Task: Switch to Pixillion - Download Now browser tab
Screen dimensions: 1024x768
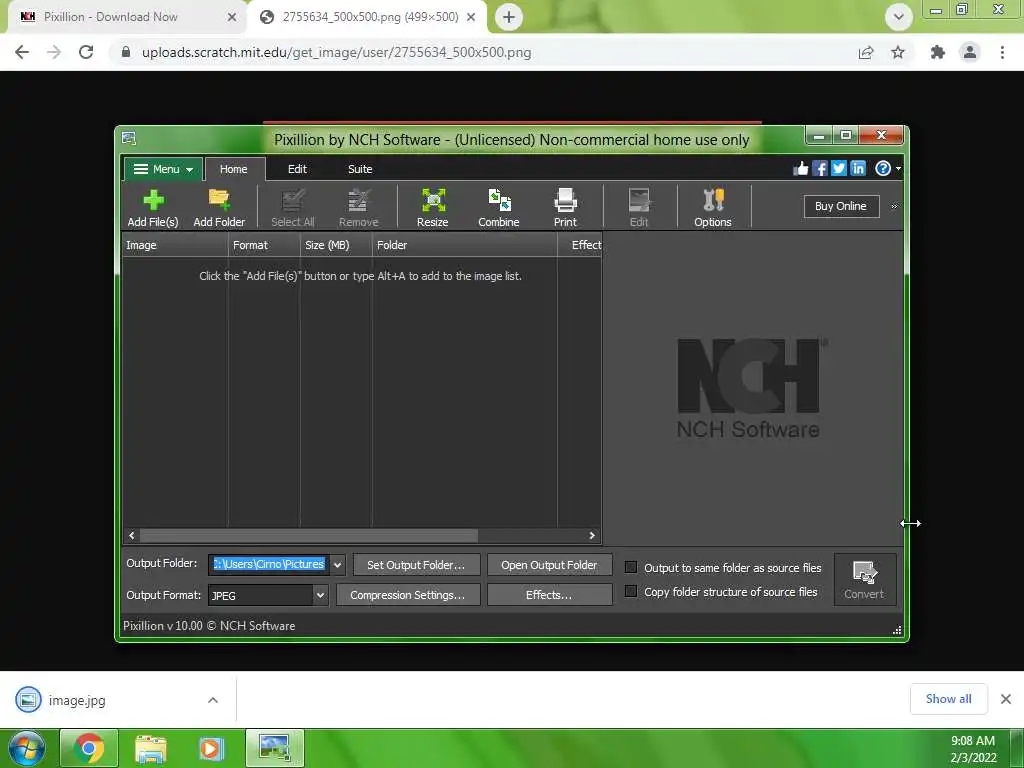Action: 127,17
